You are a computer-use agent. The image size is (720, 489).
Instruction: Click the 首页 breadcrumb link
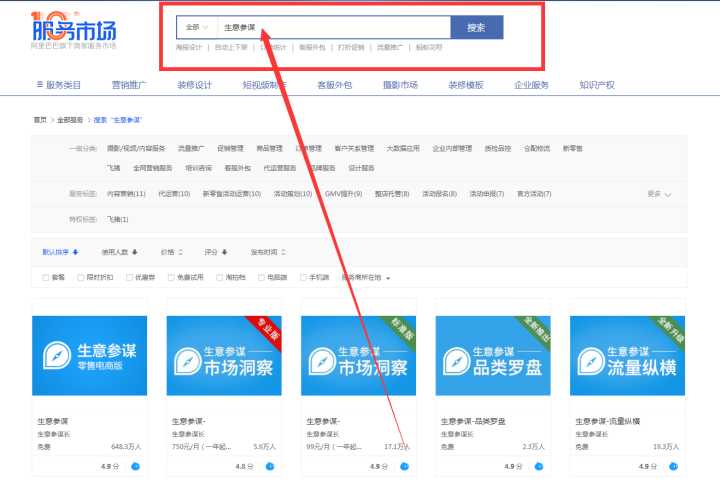40,120
